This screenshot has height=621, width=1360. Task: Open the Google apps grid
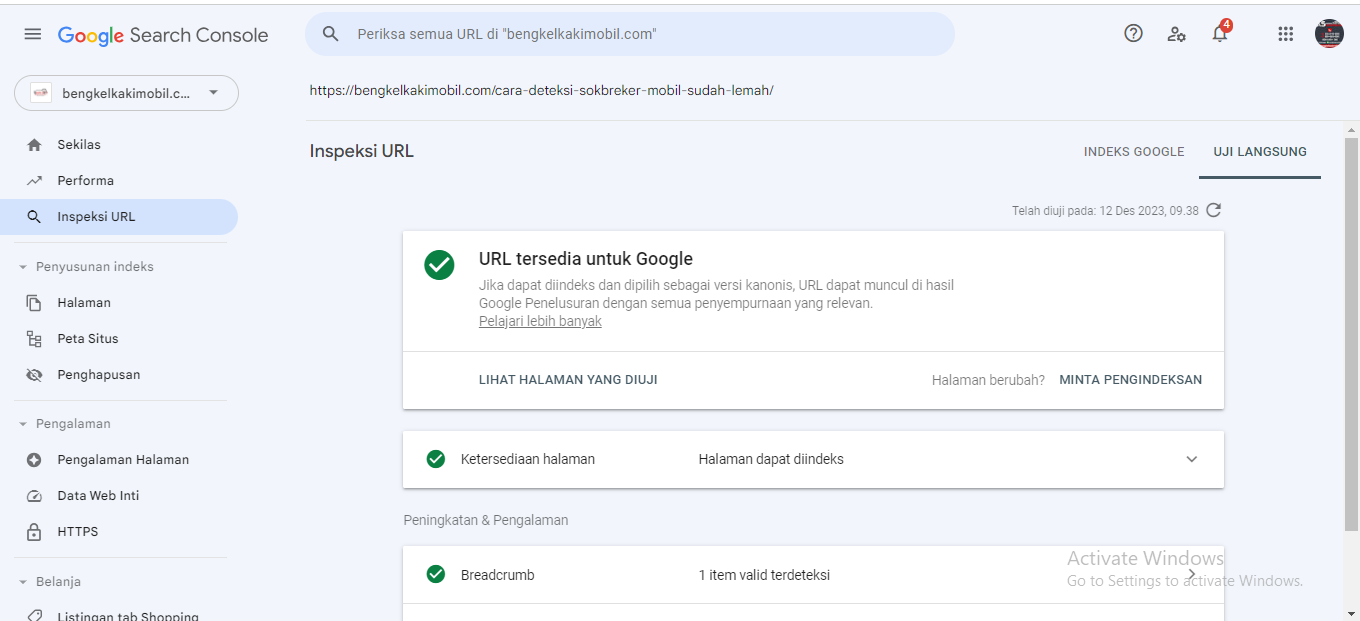(1286, 34)
